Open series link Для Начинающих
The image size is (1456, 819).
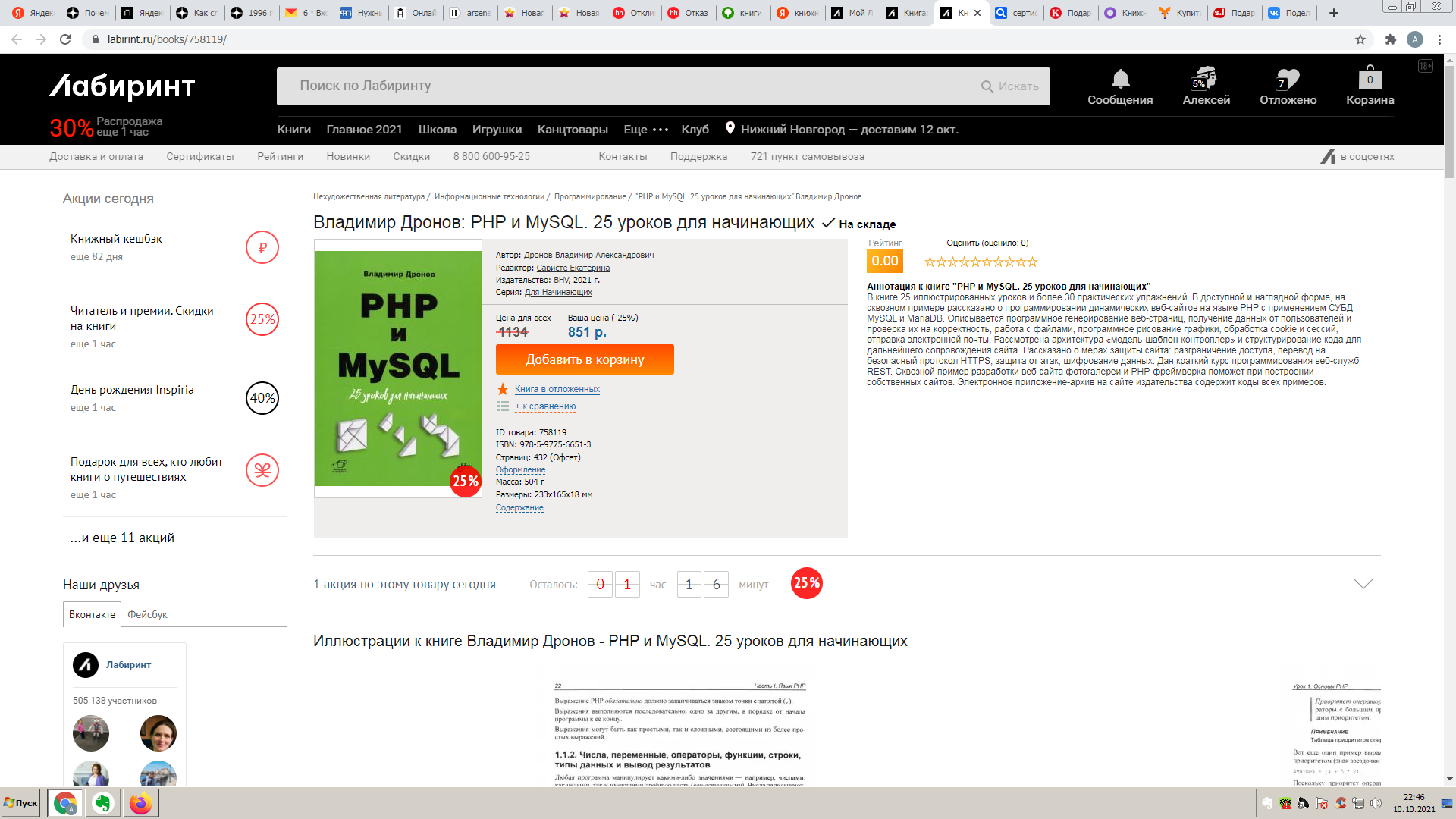click(x=558, y=292)
